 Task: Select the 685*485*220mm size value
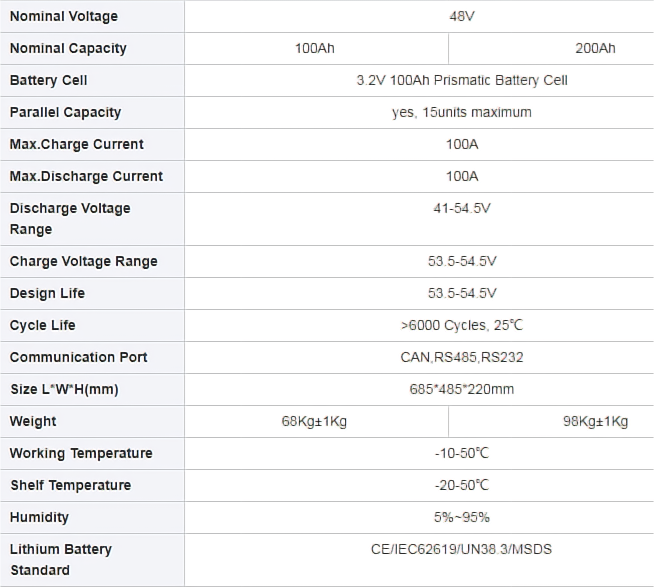click(x=462, y=389)
